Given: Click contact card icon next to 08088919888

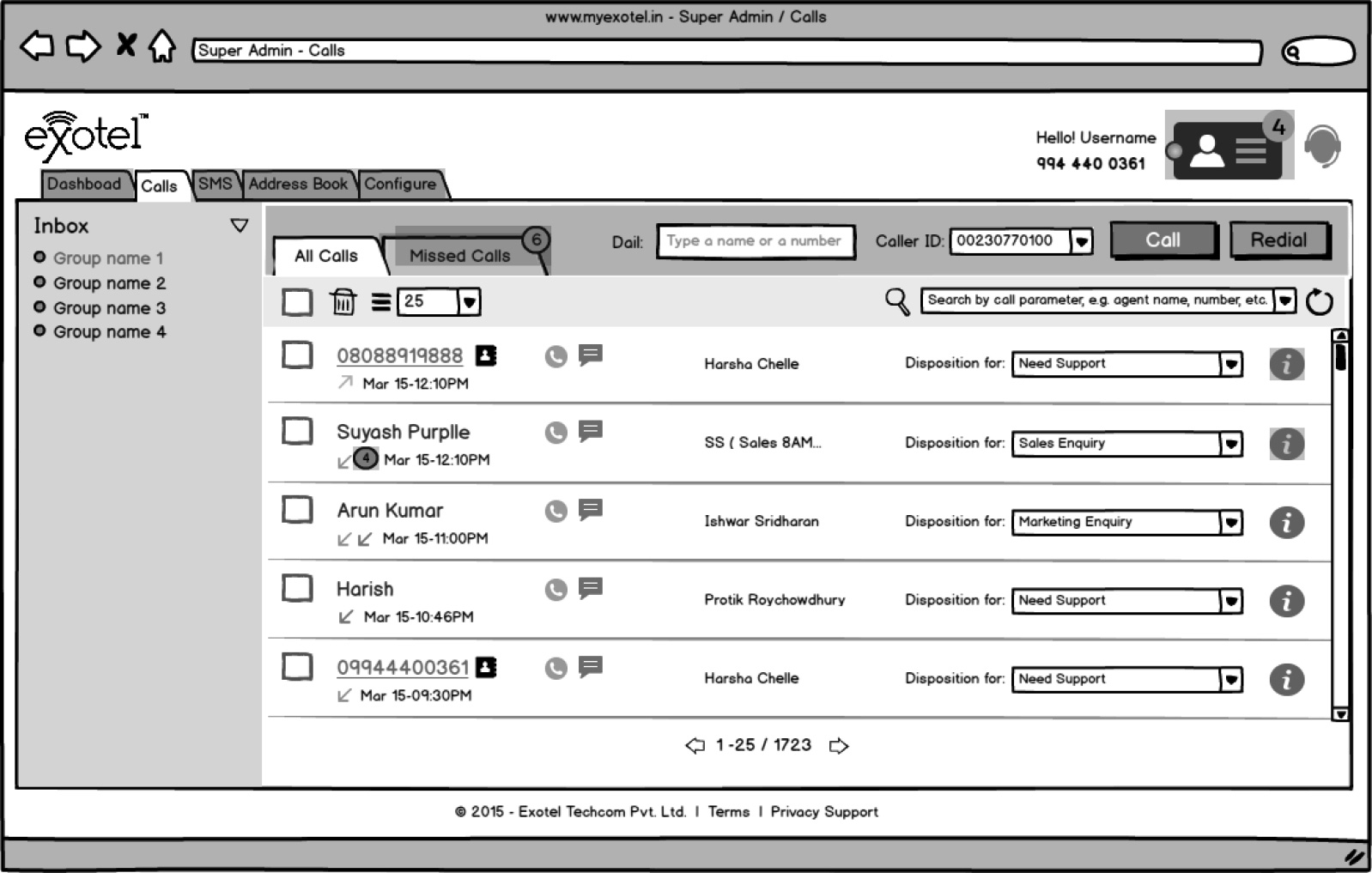Looking at the screenshot, I should 486,355.
